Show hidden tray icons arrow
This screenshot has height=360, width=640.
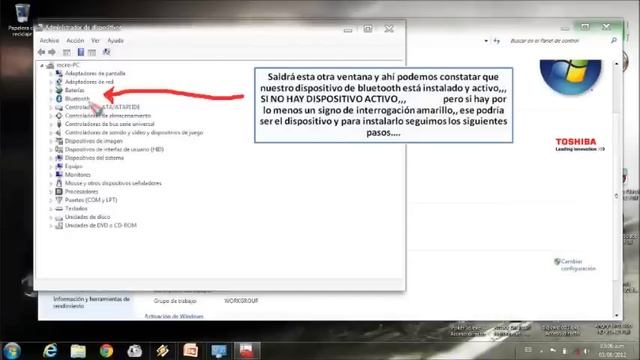(x=541, y=351)
